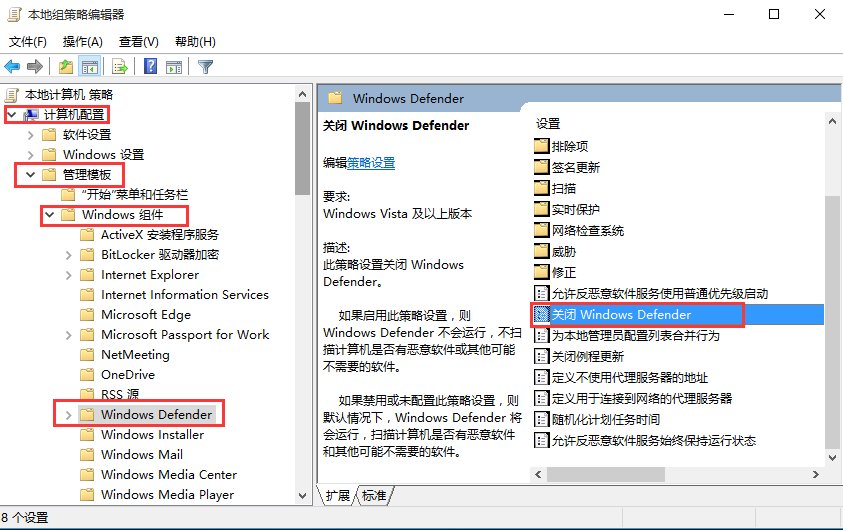Click the 策略设置 edit link
843x530 pixels.
click(x=371, y=163)
